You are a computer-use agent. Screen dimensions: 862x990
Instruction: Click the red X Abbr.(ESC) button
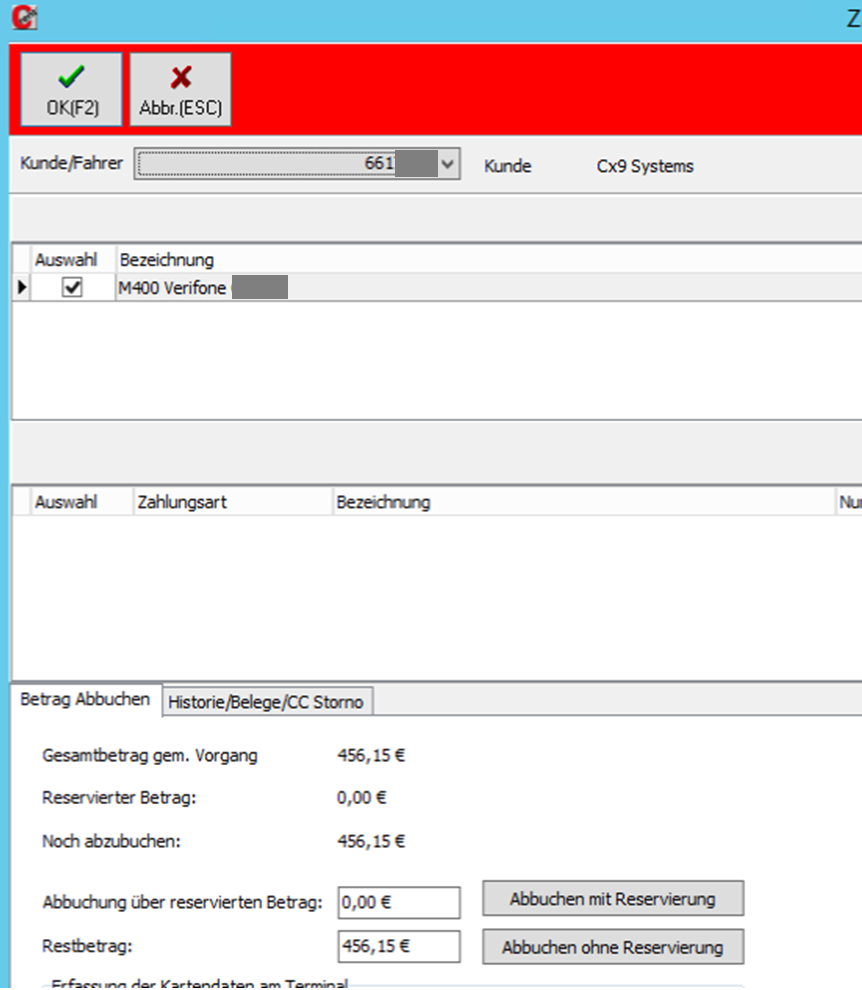pos(181,90)
